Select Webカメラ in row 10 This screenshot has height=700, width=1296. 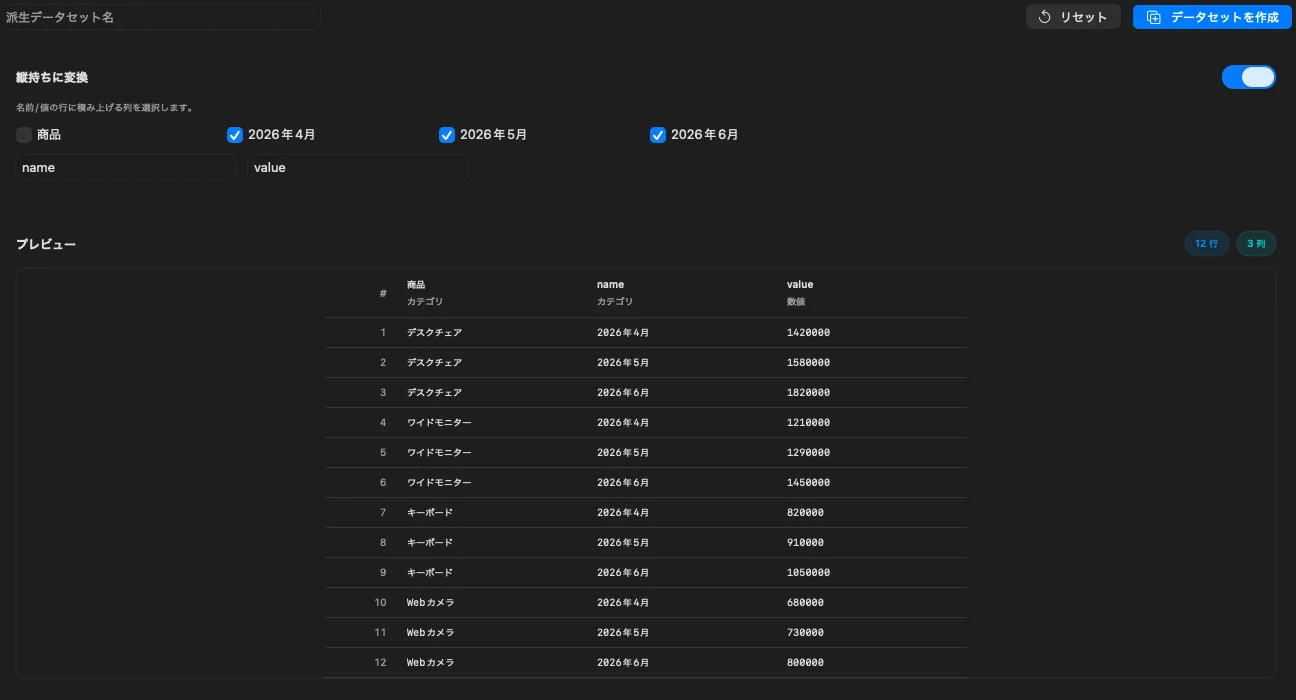coord(430,603)
